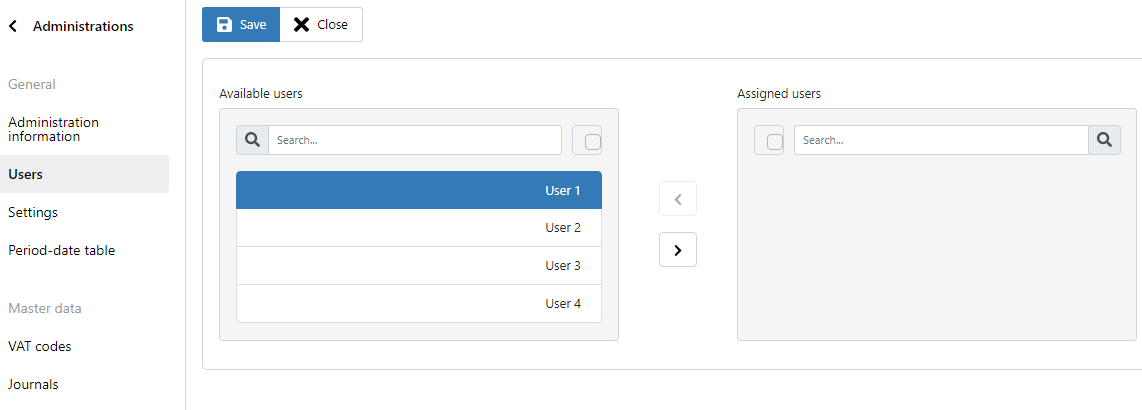Click the highlighted User 1 row
Viewport: 1142px width, 410px height.
pyautogui.click(x=419, y=190)
